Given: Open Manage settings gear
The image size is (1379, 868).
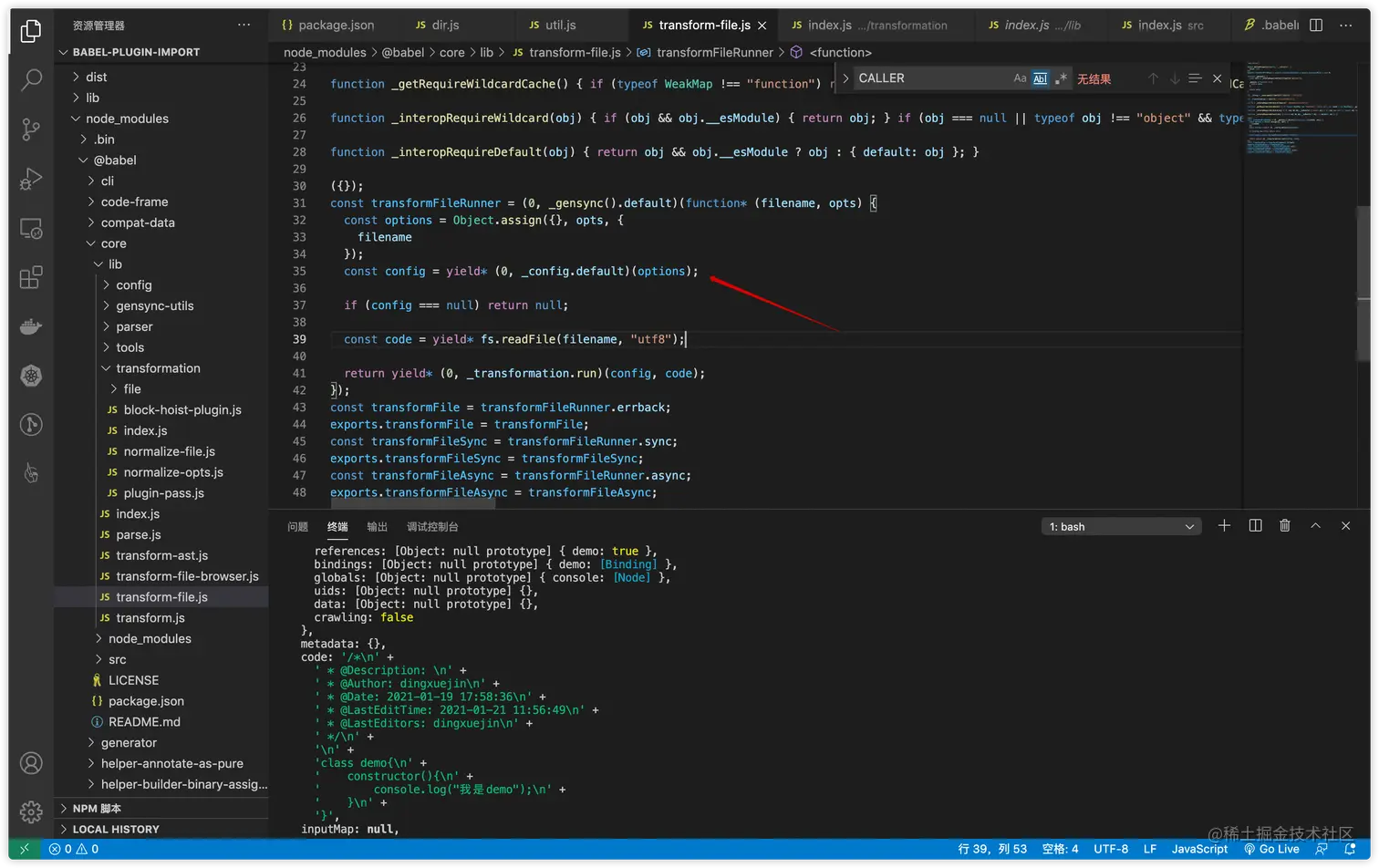Looking at the screenshot, I should pos(31,811).
